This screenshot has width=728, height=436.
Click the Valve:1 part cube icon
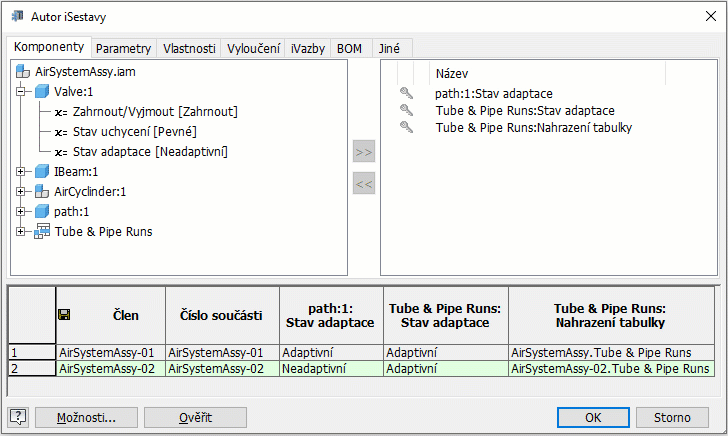pyautogui.click(x=42, y=91)
